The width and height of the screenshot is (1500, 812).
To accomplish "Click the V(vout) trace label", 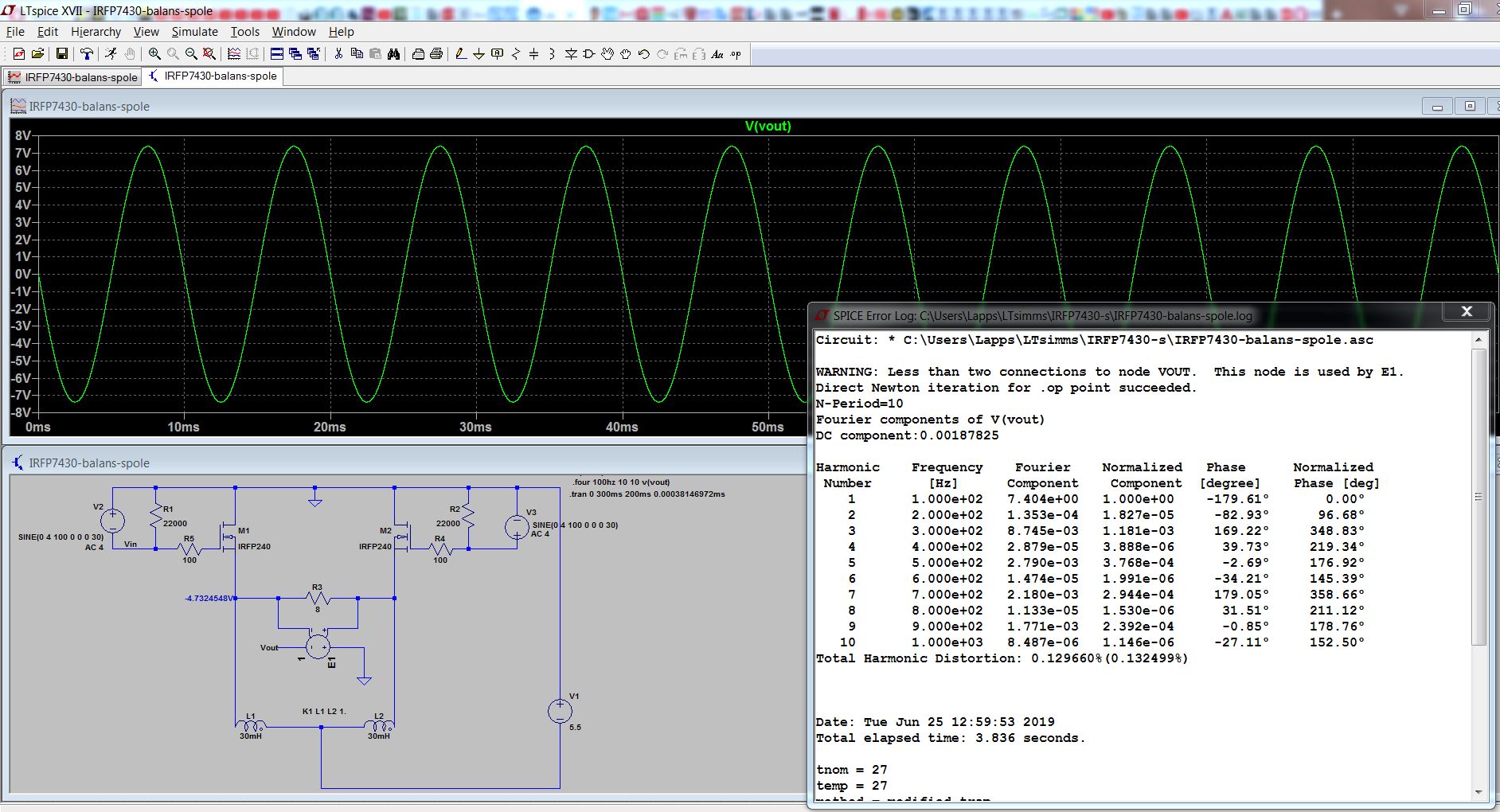I will (x=768, y=126).
